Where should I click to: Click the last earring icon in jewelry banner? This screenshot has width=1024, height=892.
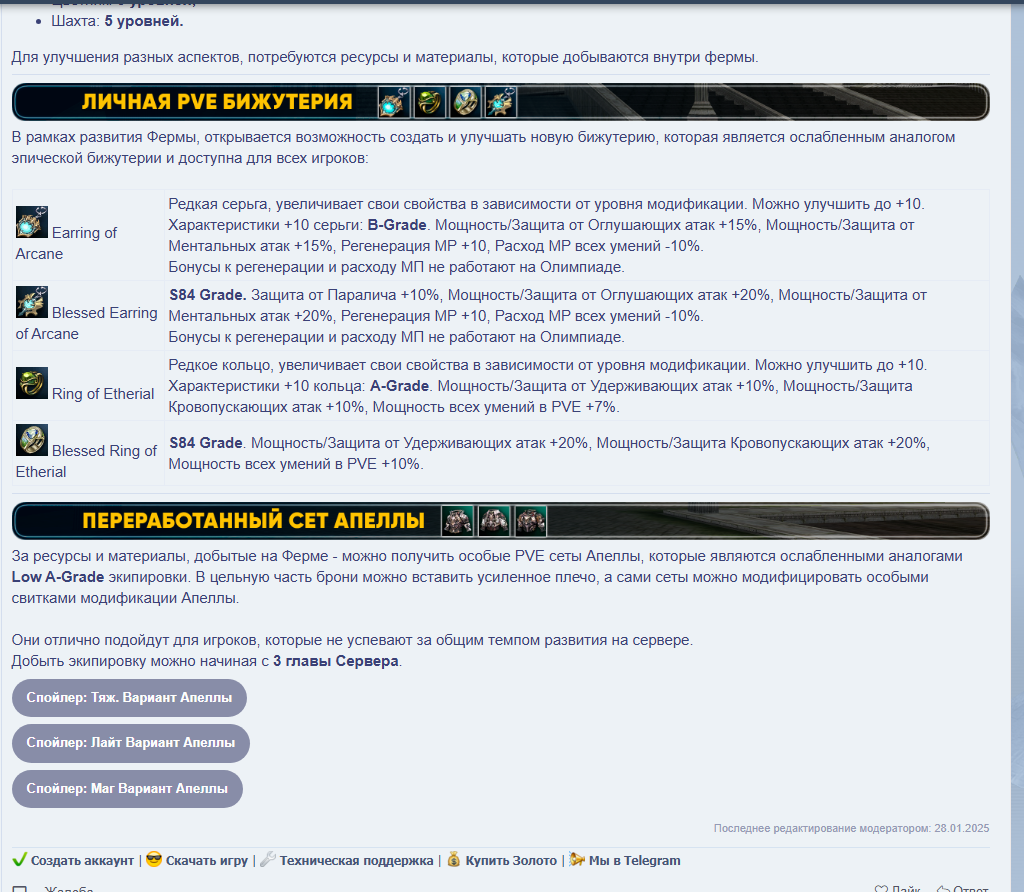coord(501,102)
